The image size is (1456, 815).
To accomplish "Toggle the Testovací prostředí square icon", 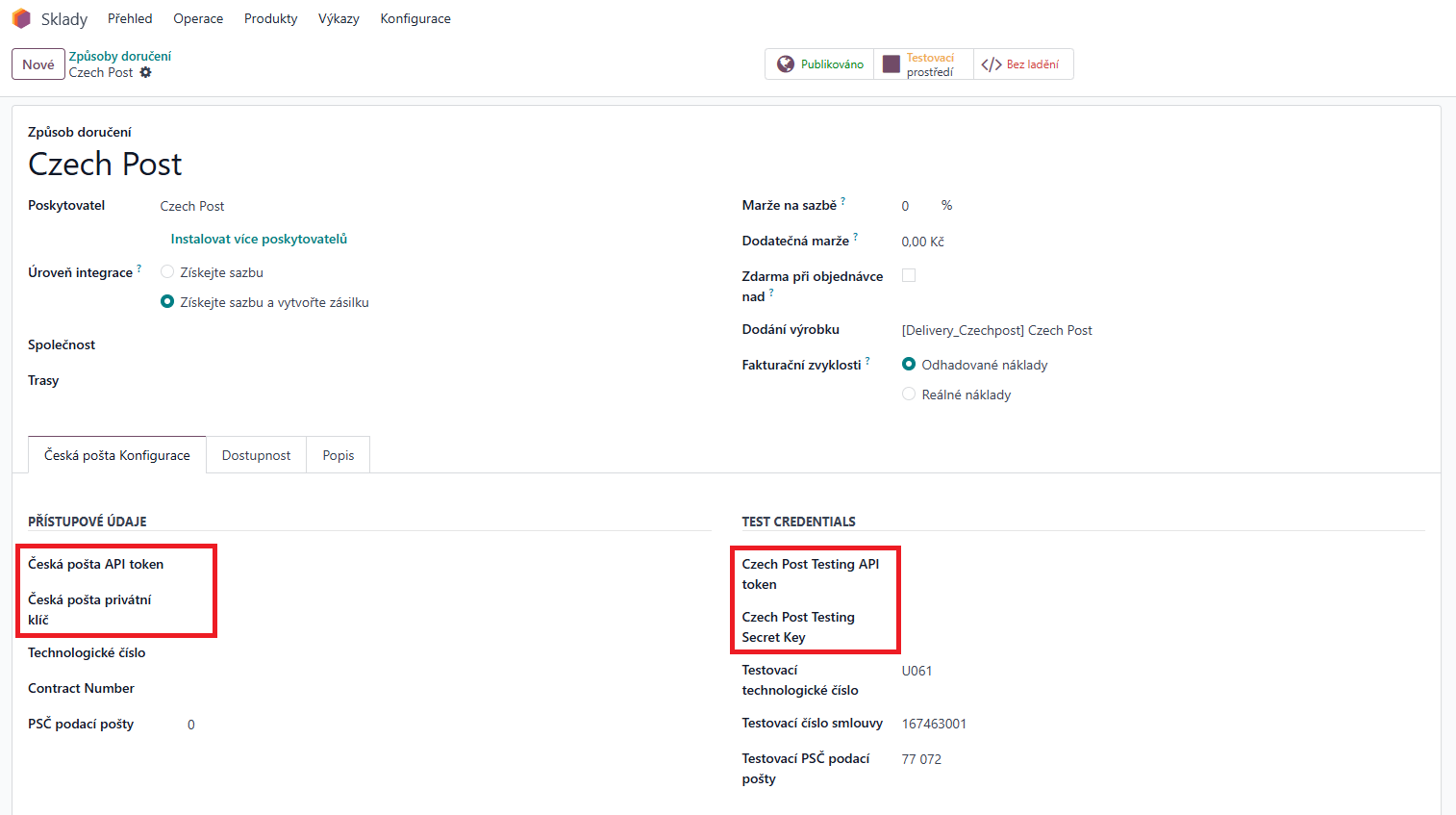I will point(891,64).
